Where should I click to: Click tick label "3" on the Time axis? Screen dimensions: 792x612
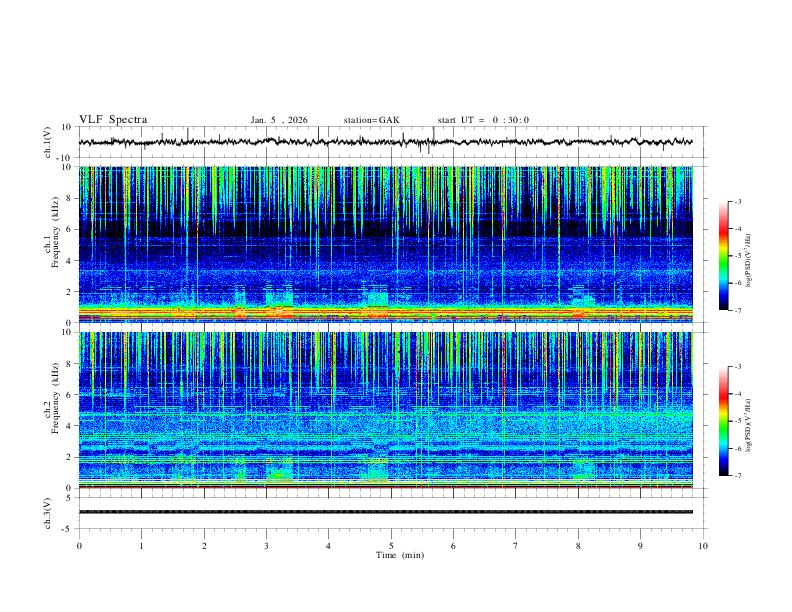266,546
